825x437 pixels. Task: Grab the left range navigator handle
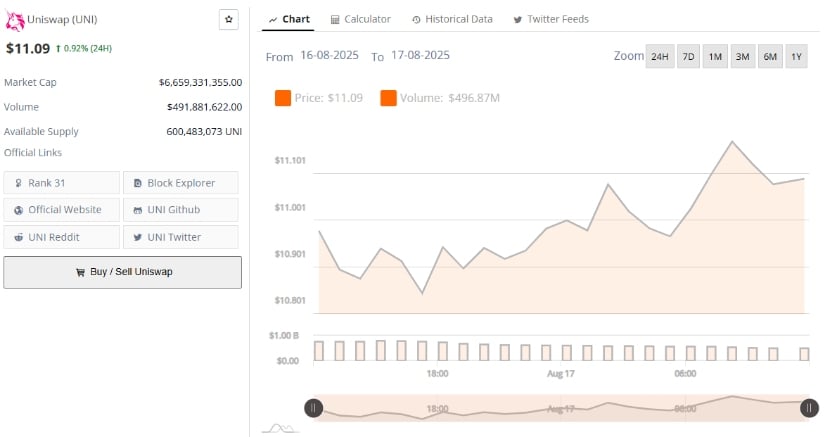[x=314, y=408]
